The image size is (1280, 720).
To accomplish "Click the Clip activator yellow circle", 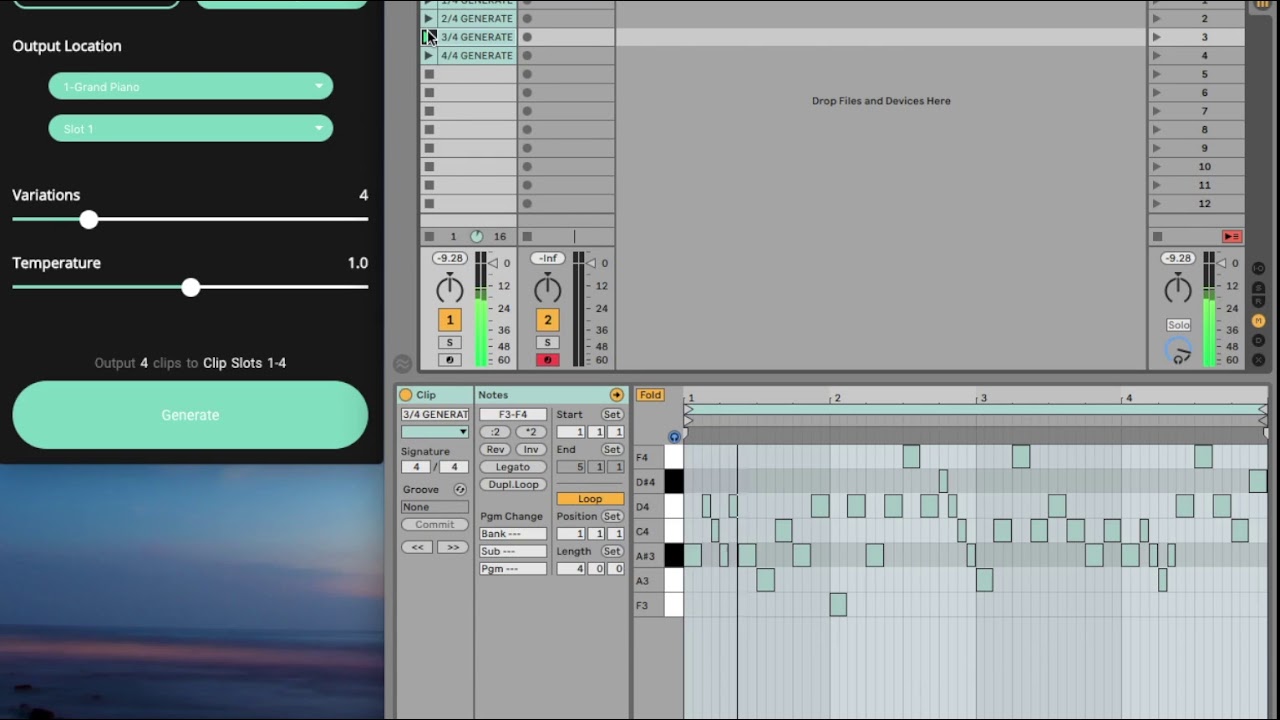I will click(406, 395).
